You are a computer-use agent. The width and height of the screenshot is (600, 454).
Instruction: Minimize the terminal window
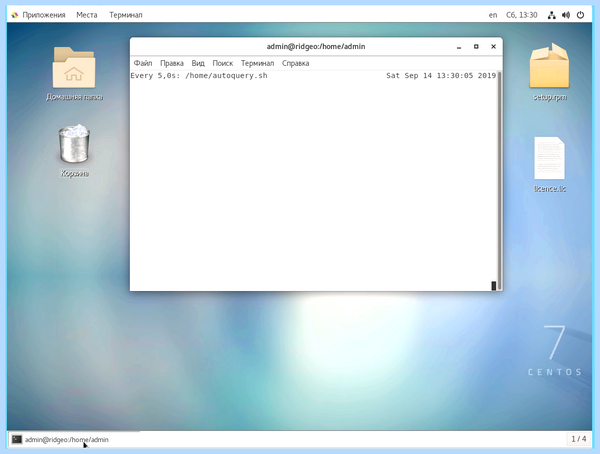[x=459, y=47]
